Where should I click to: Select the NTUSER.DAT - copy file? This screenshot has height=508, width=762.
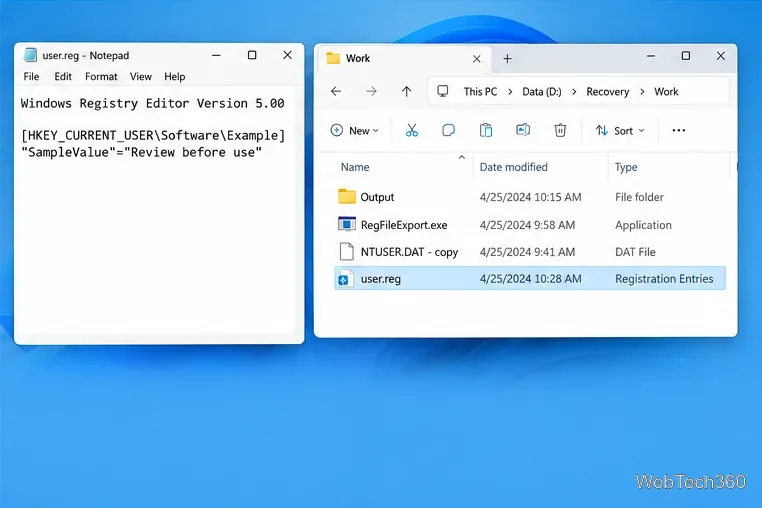coord(530,252)
